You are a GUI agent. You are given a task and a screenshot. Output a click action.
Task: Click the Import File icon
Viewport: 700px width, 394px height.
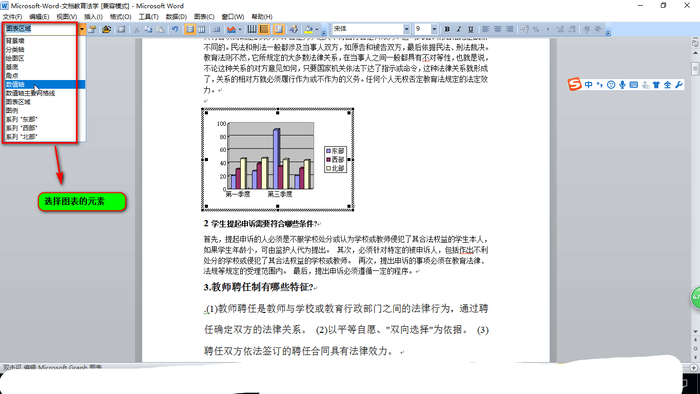click(106, 29)
